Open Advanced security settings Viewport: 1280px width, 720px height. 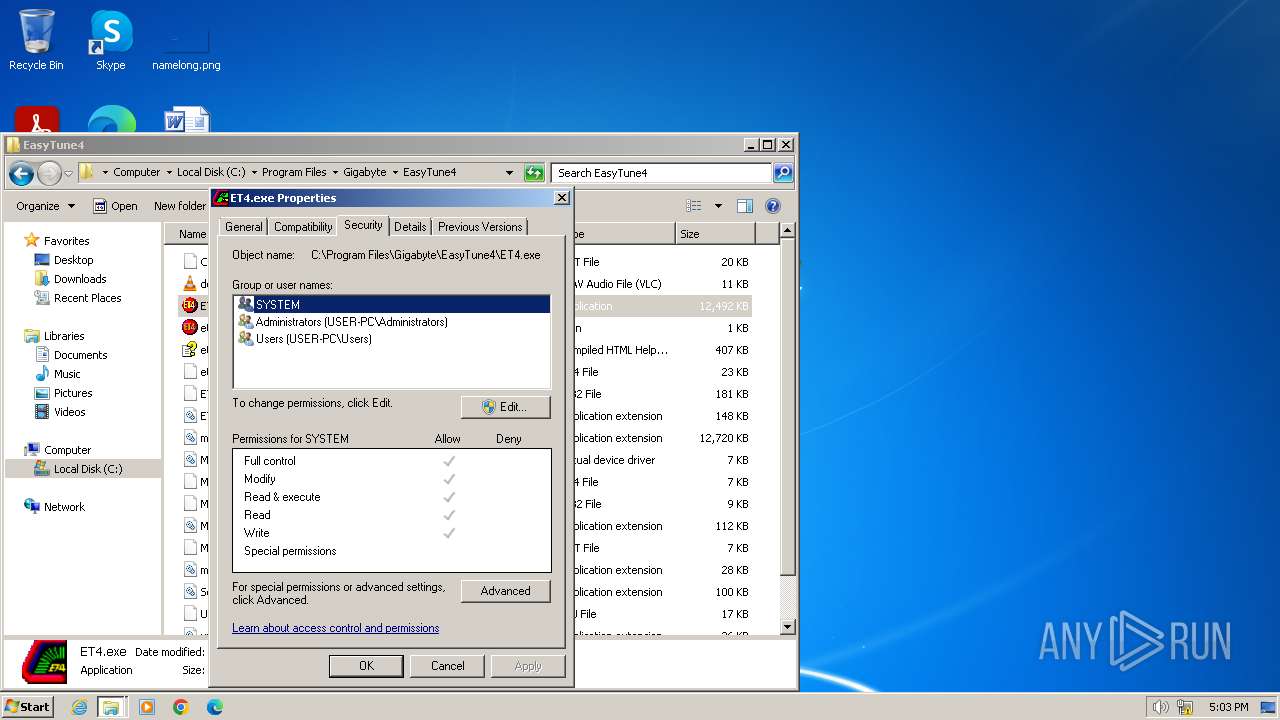click(x=506, y=591)
